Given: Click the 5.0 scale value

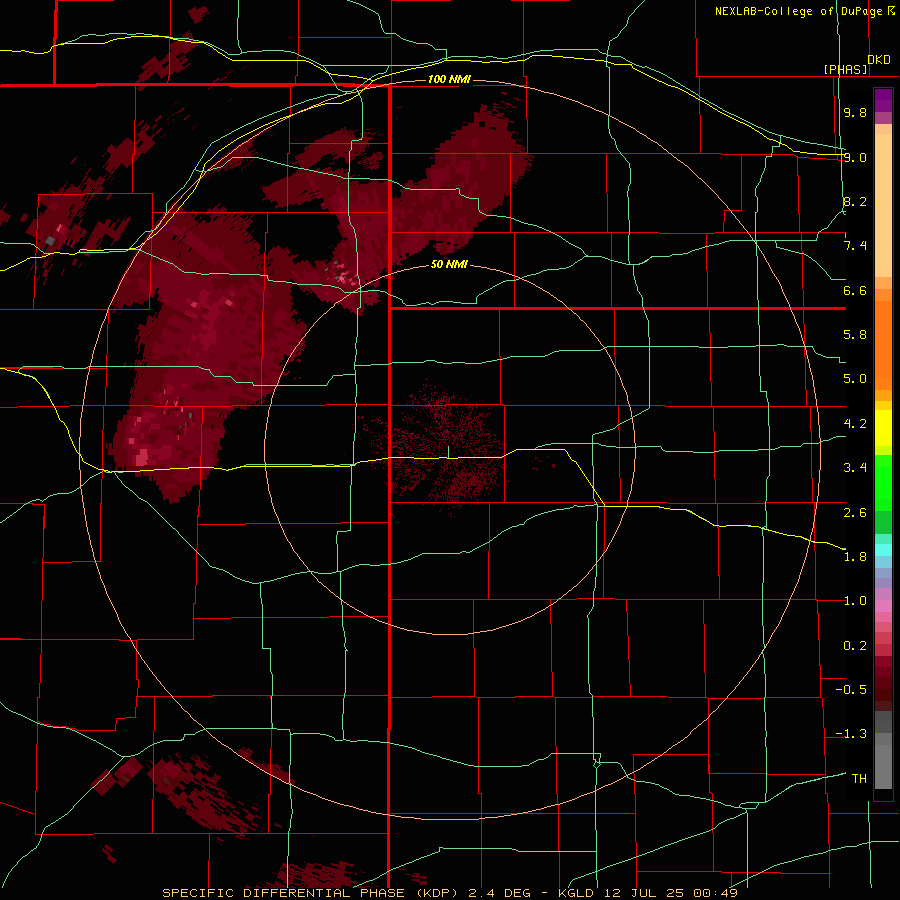Looking at the screenshot, I should click(855, 379).
